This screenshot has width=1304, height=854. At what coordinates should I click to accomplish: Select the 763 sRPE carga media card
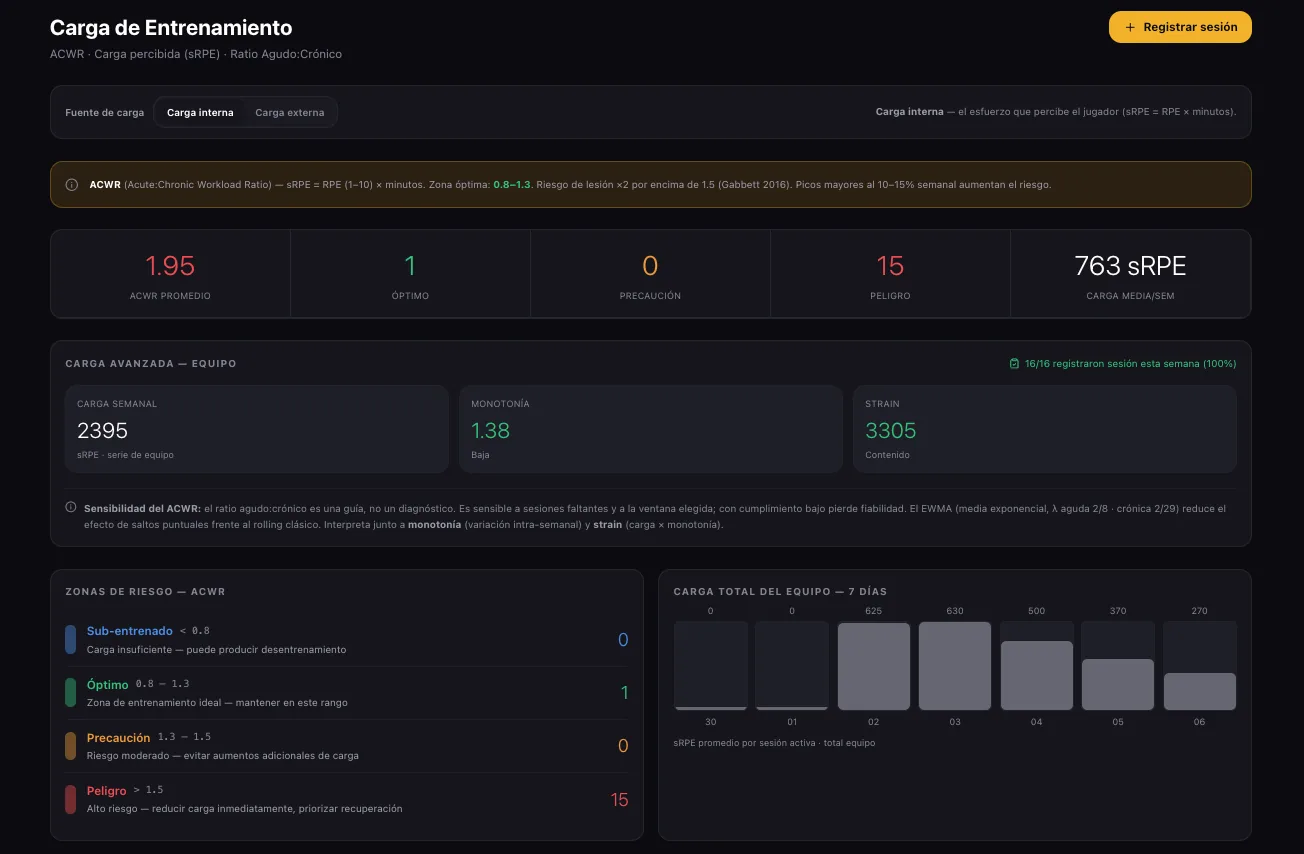[x=1131, y=274]
